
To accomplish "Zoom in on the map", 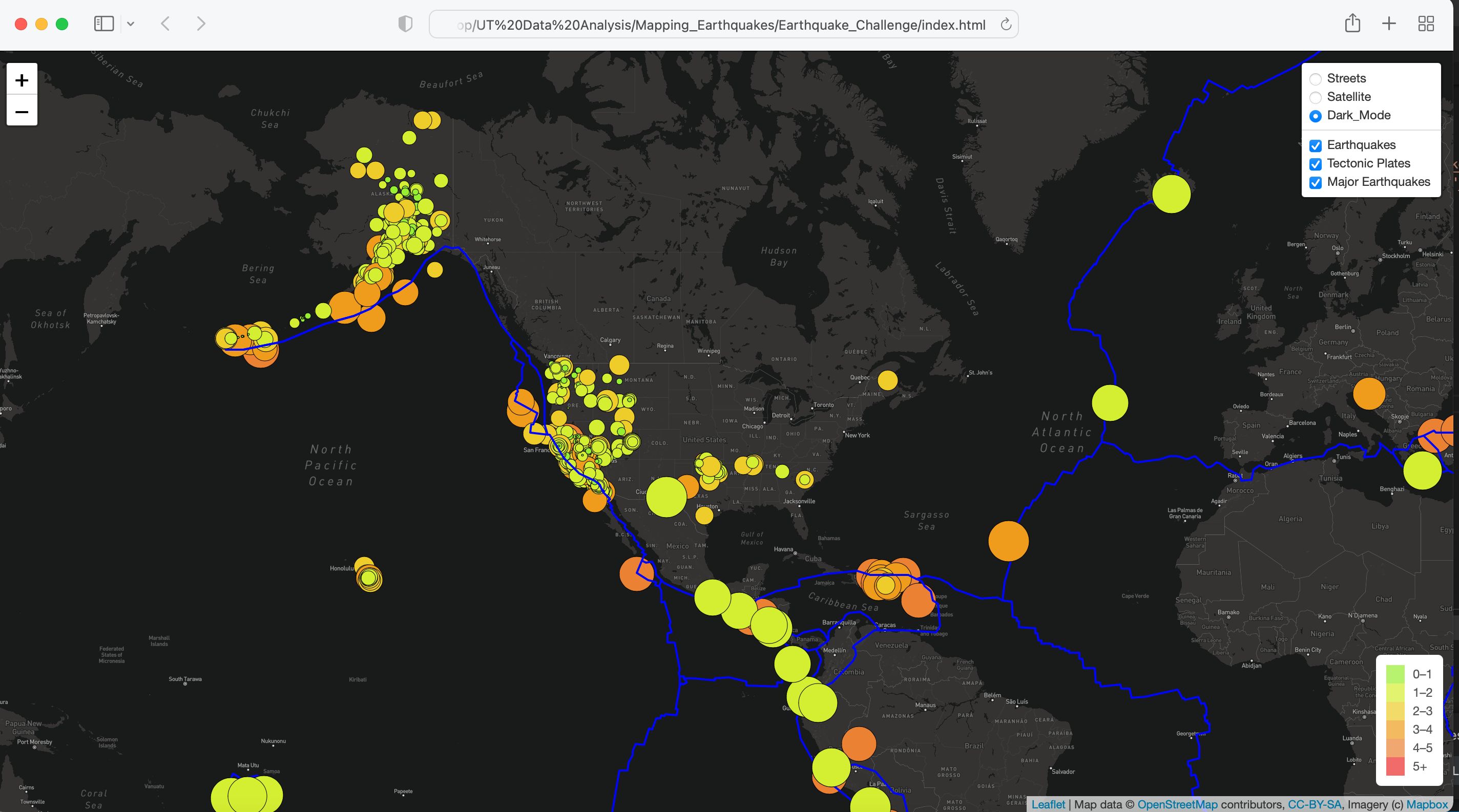I will tap(22, 79).
